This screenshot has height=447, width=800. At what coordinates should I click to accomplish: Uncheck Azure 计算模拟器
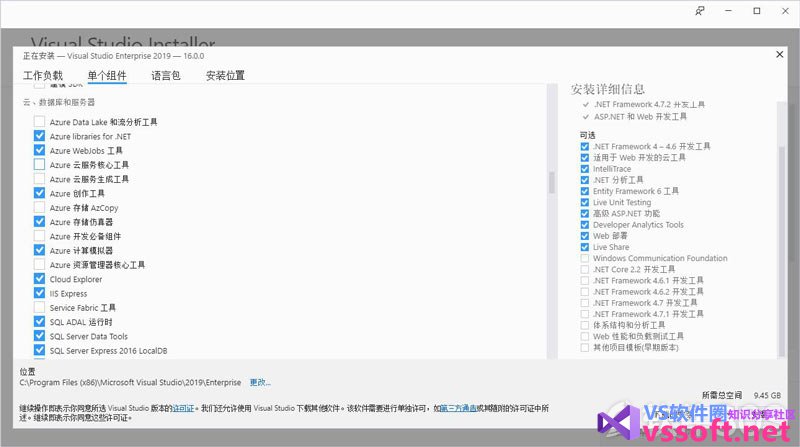tap(39, 250)
